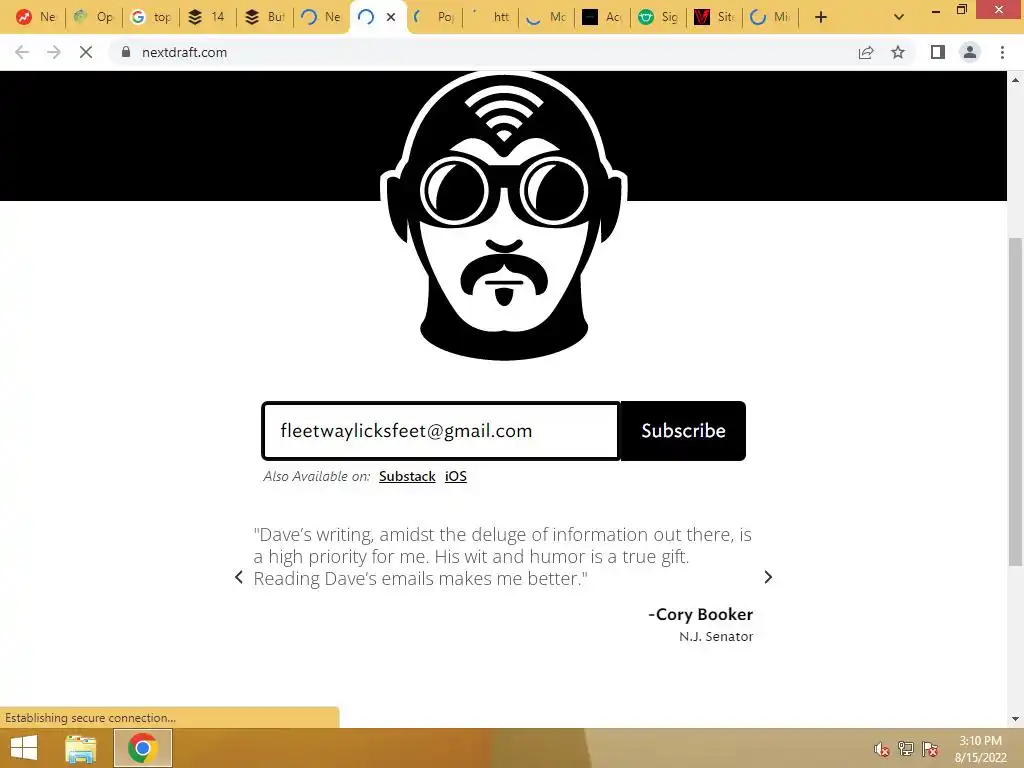Switch to the 'Op' tab
The width and height of the screenshot is (1024, 768).
tap(93, 17)
